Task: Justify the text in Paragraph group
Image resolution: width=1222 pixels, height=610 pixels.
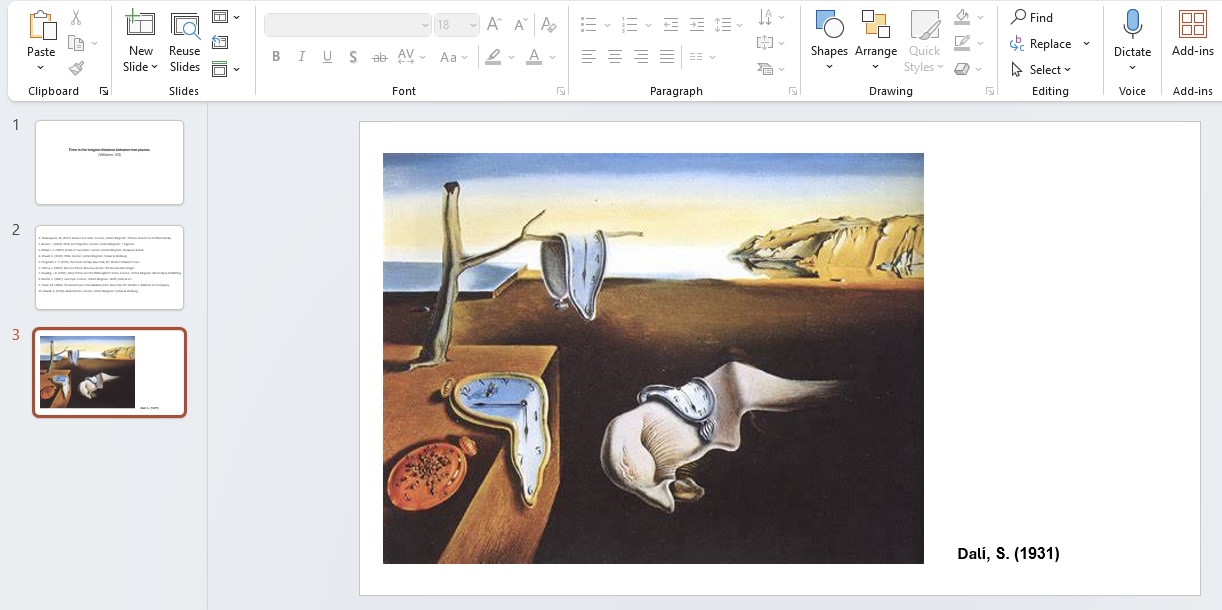Action: (x=667, y=57)
